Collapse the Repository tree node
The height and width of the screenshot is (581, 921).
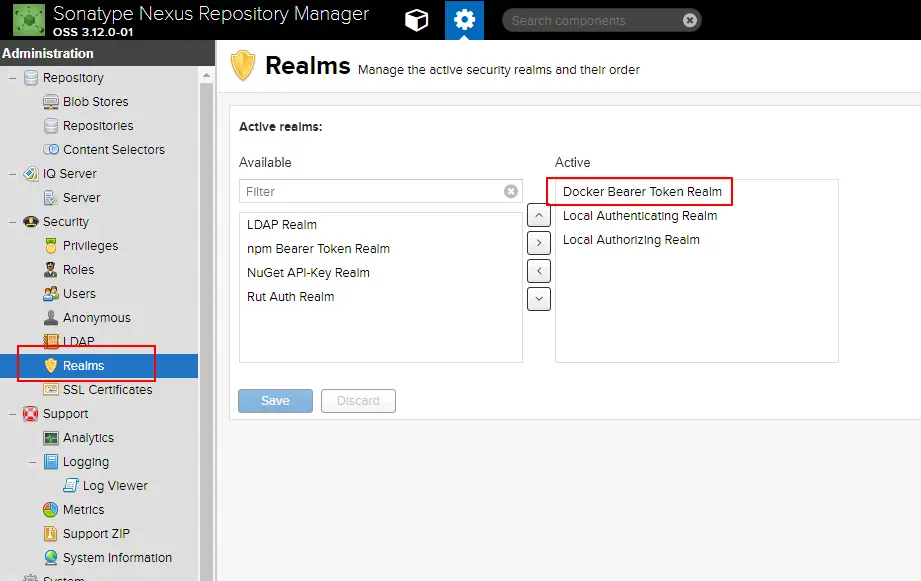12,78
